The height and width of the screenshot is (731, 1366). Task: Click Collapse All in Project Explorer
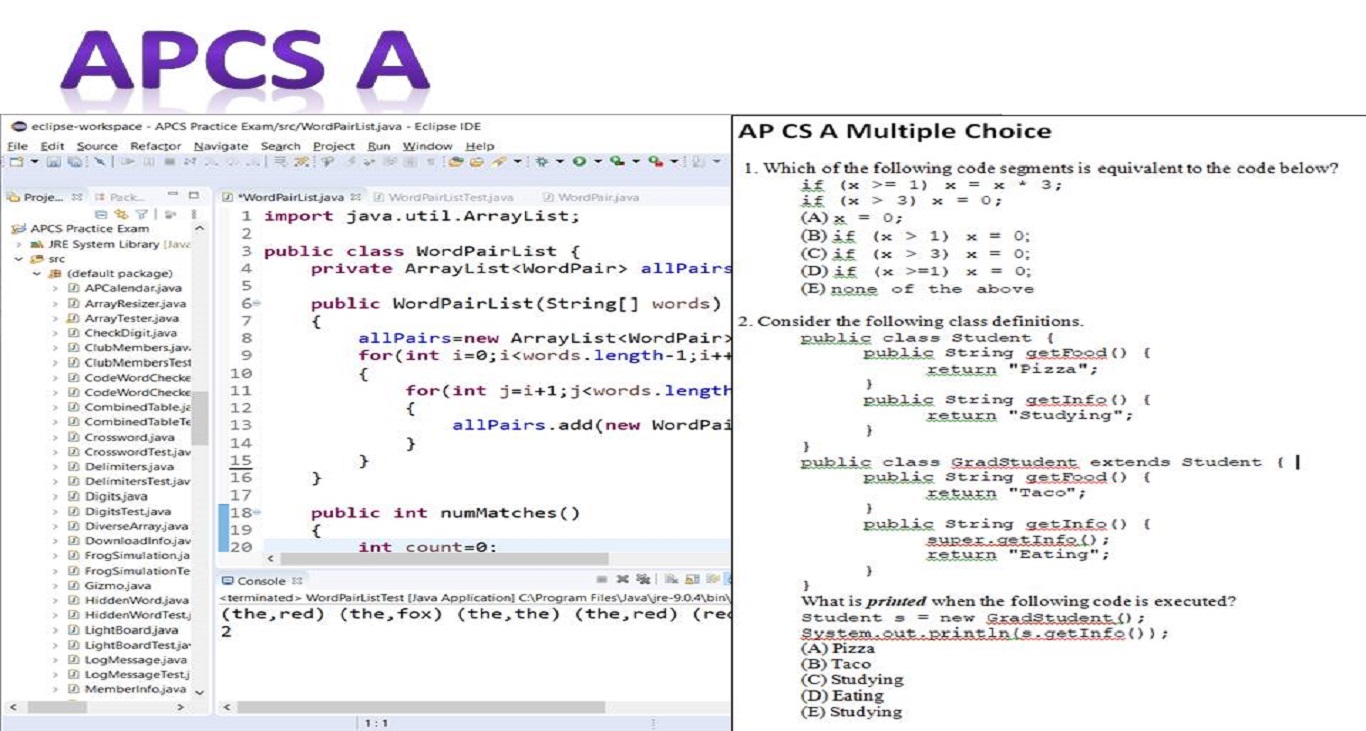[x=101, y=214]
